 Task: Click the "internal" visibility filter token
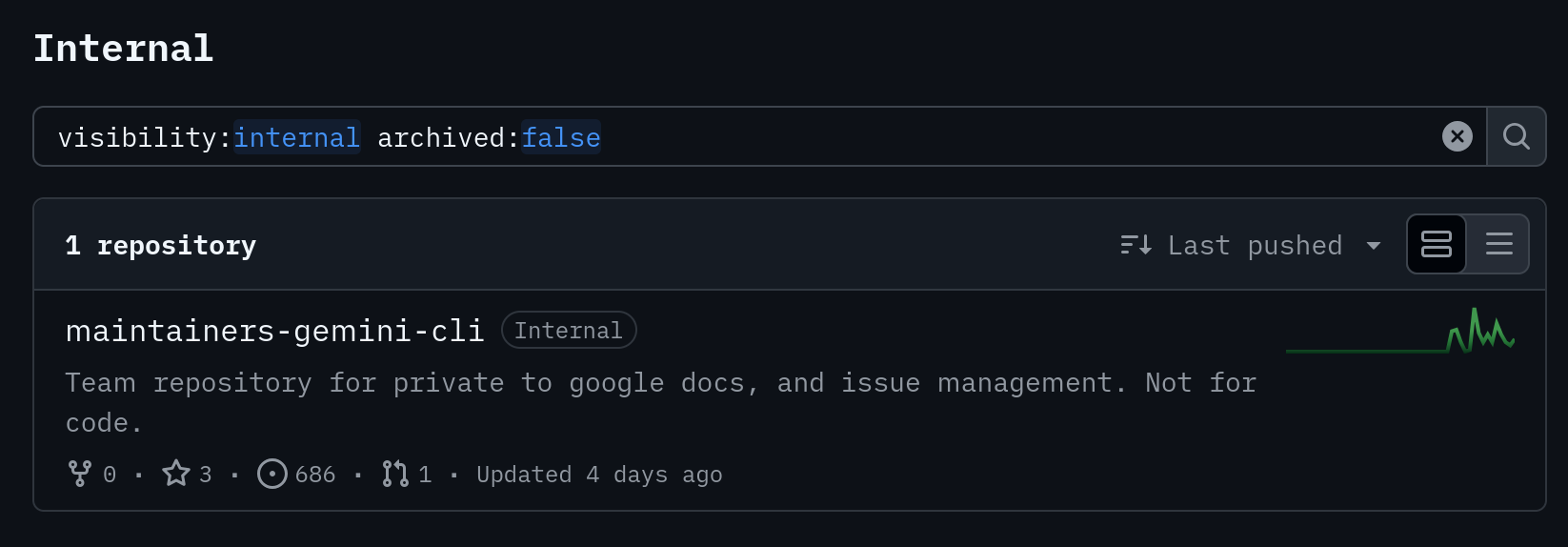[296, 138]
